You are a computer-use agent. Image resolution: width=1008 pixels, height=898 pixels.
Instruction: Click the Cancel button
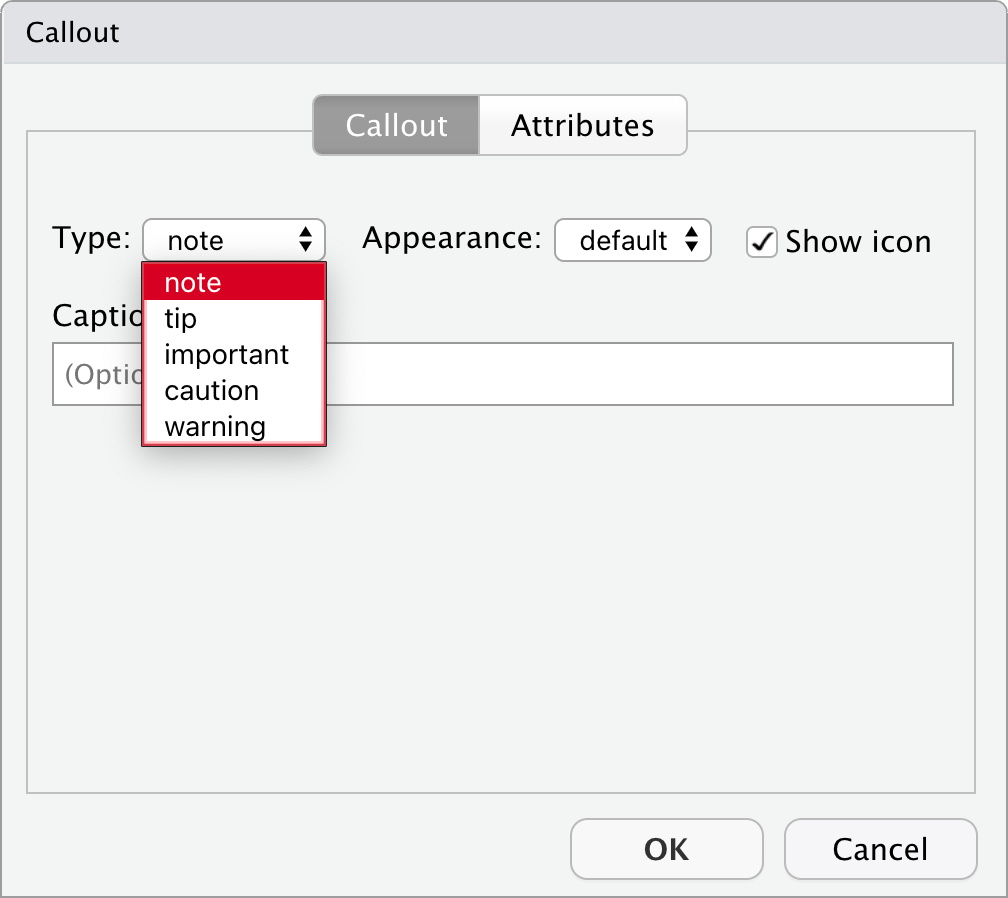[x=880, y=850]
